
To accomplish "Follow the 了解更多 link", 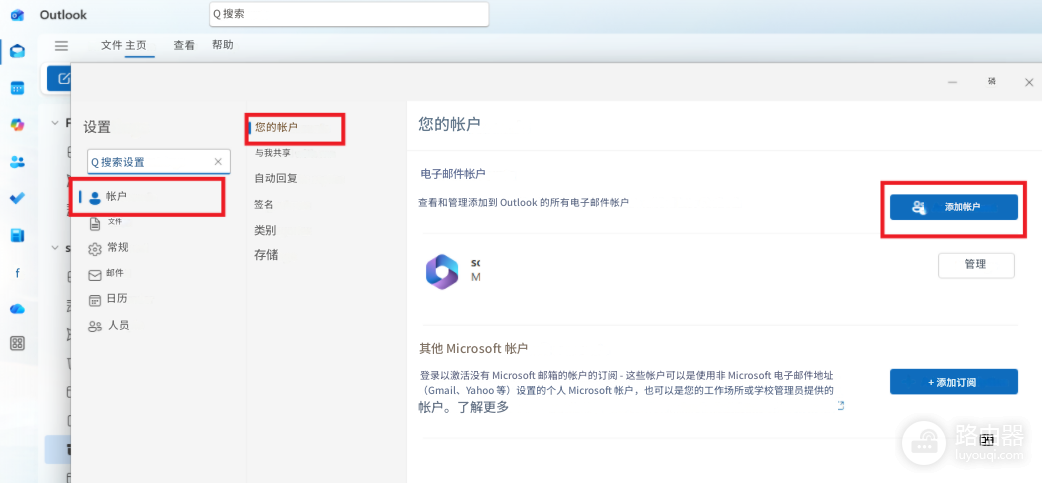I will click(x=482, y=407).
